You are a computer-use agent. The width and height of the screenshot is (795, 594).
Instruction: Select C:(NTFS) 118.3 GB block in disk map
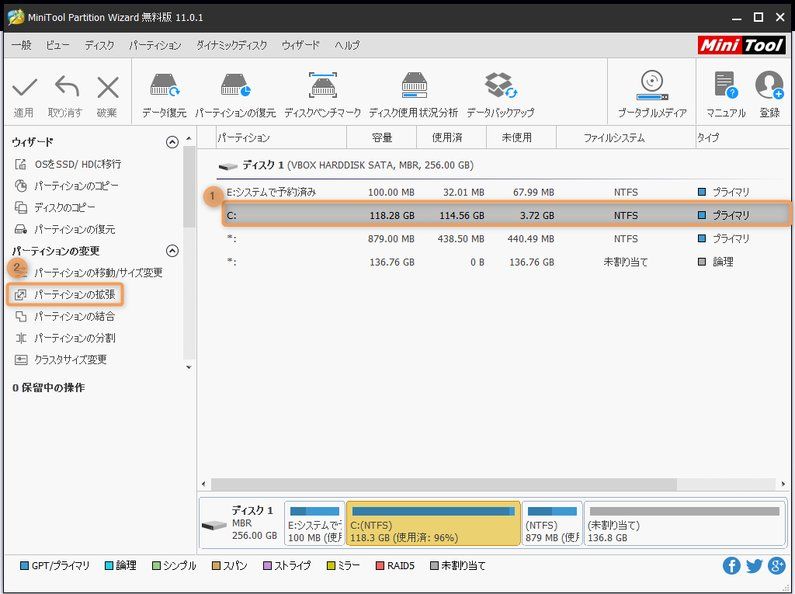coord(433,523)
